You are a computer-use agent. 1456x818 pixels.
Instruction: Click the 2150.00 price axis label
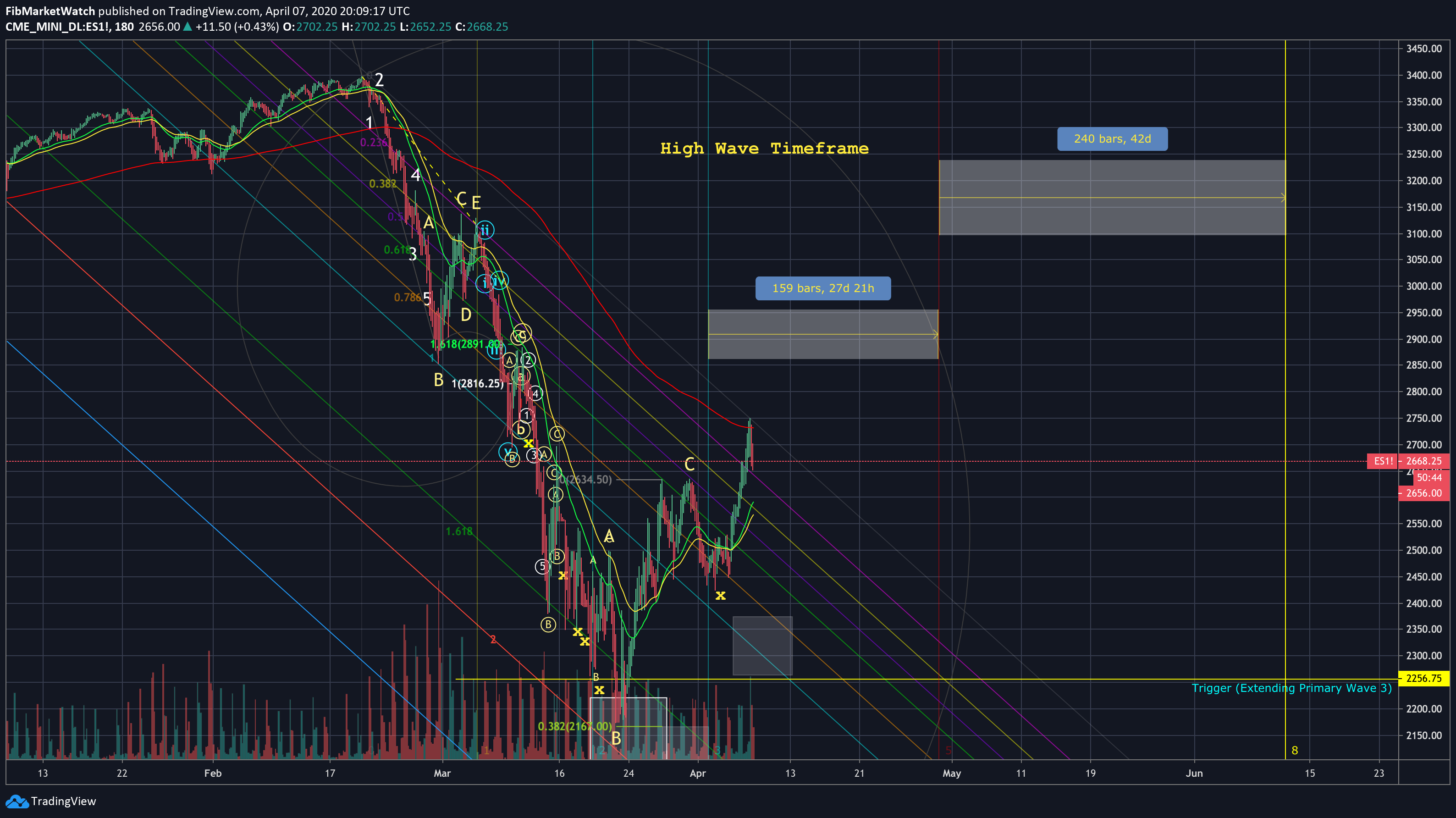click(x=1423, y=735)
